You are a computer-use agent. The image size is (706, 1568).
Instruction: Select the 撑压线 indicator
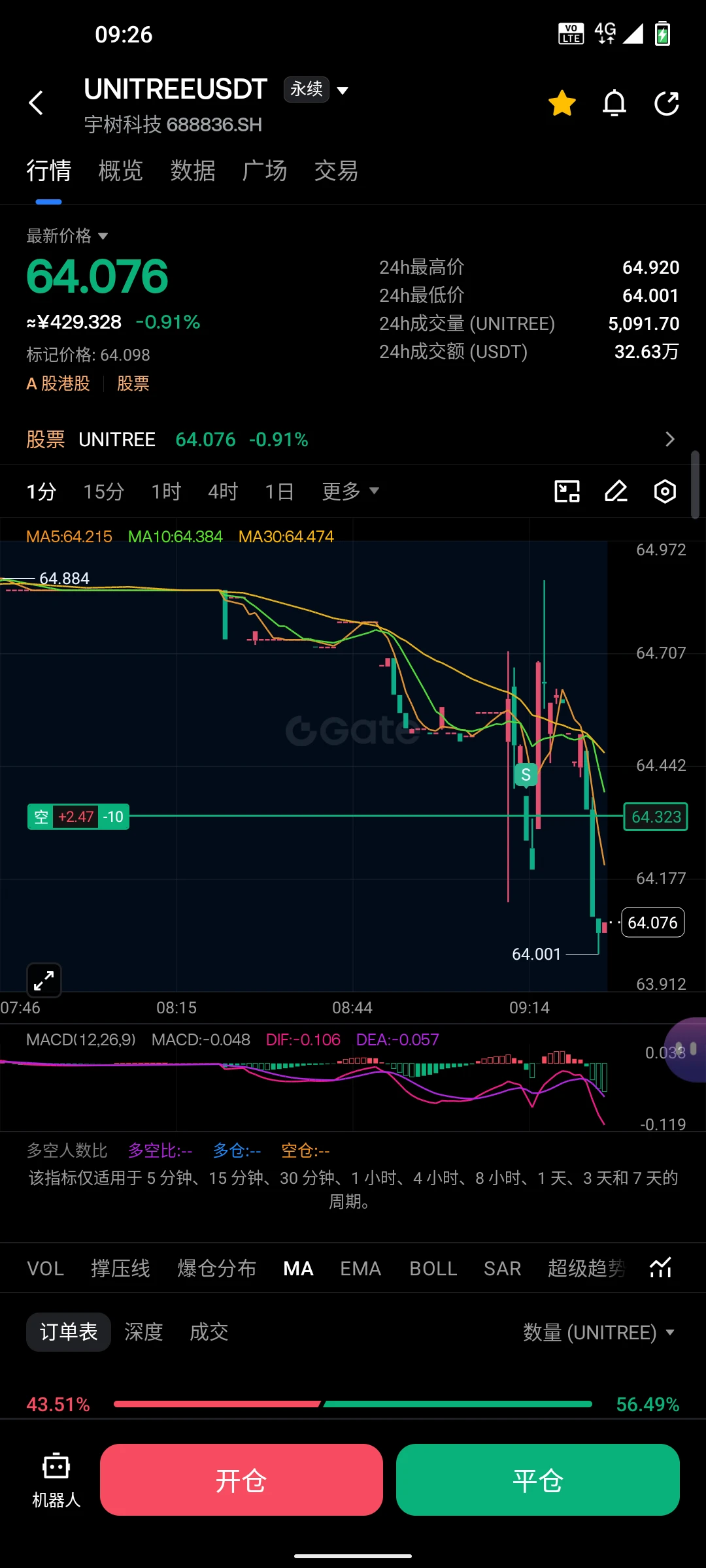(121, 1268)
